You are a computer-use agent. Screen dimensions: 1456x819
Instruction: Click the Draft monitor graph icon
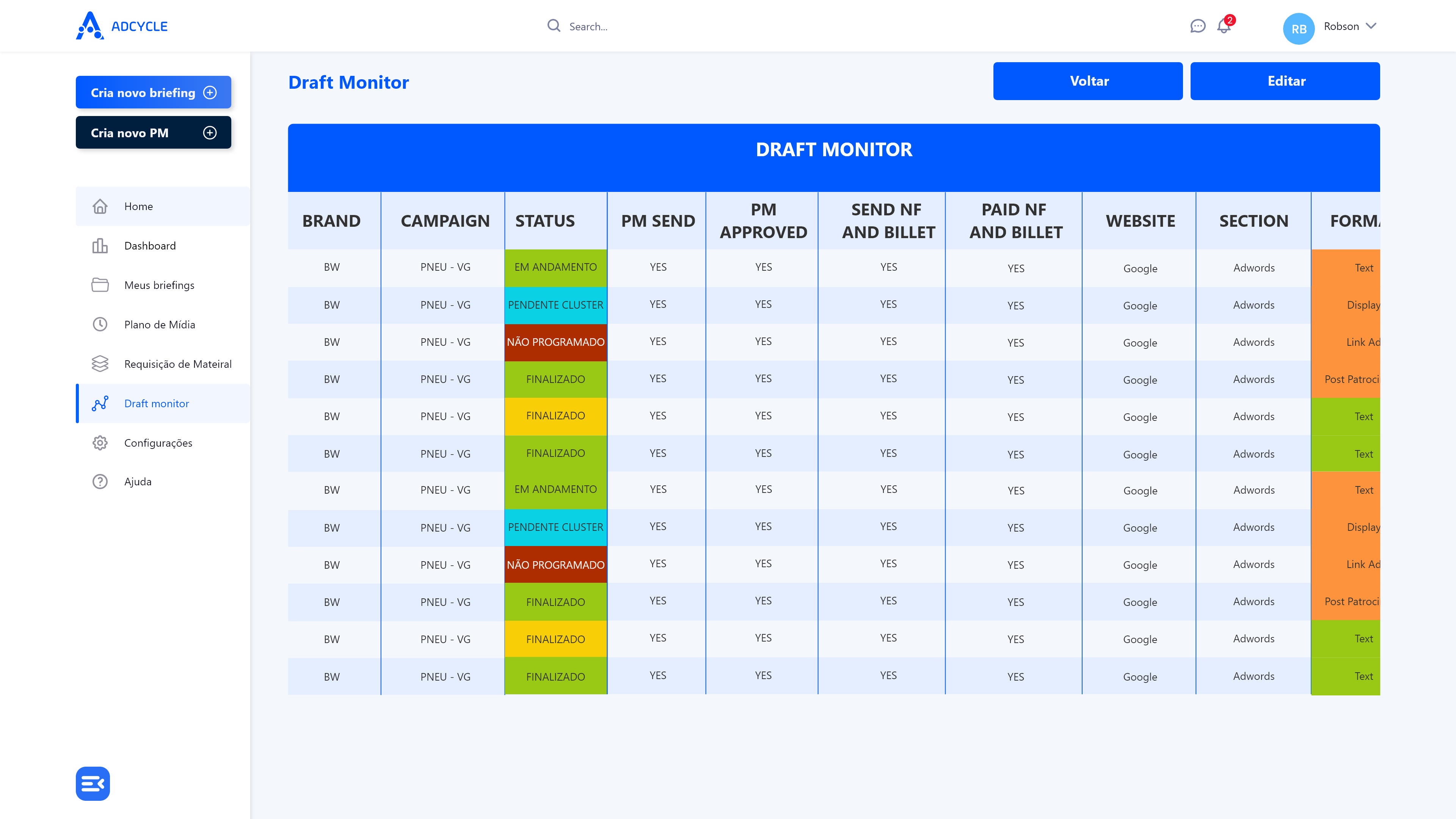click(x=100, y=403)
